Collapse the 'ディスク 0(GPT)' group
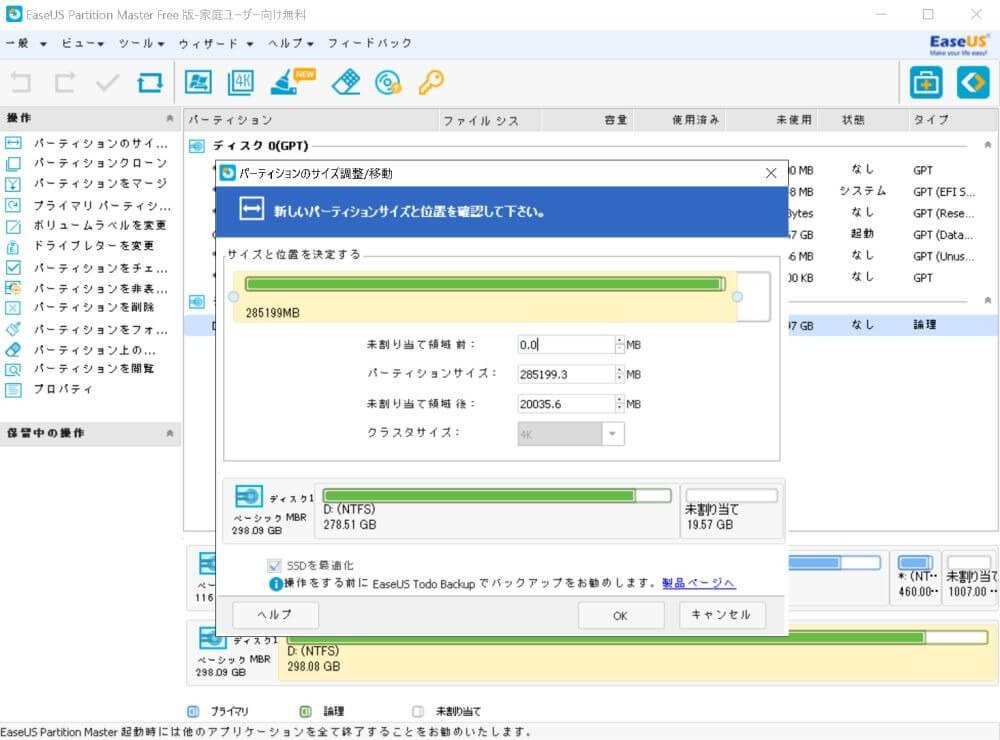Screen dimensions: 1000x740 coord(987,145)
